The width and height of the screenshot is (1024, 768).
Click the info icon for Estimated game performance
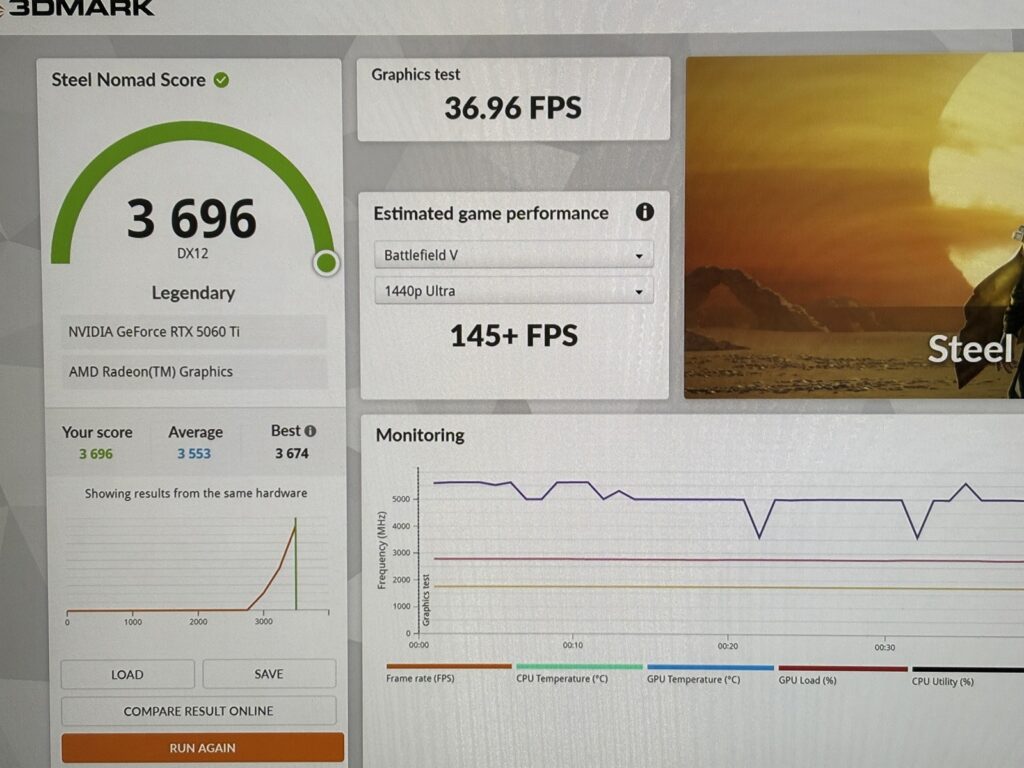pyautogui.click(x=645, y=212)
